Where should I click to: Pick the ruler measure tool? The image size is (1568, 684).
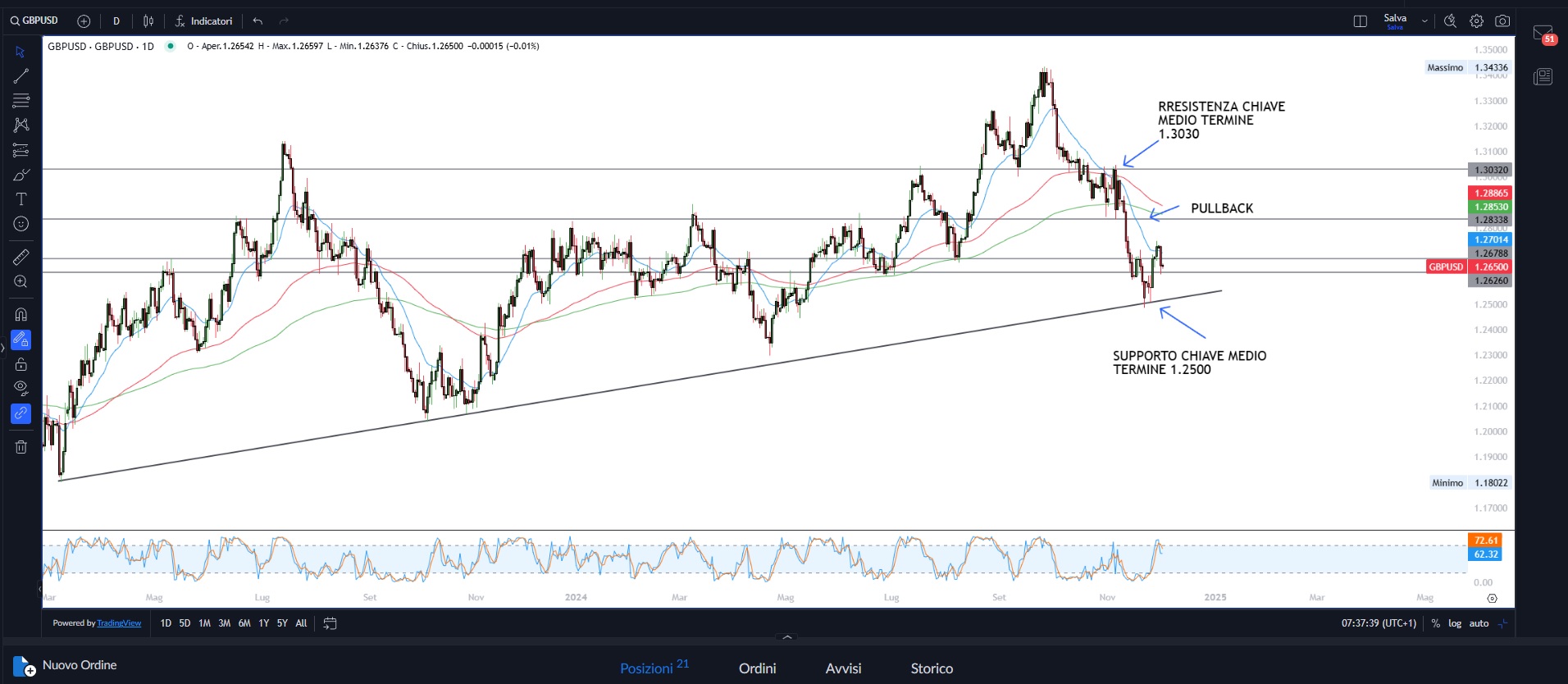21,257
